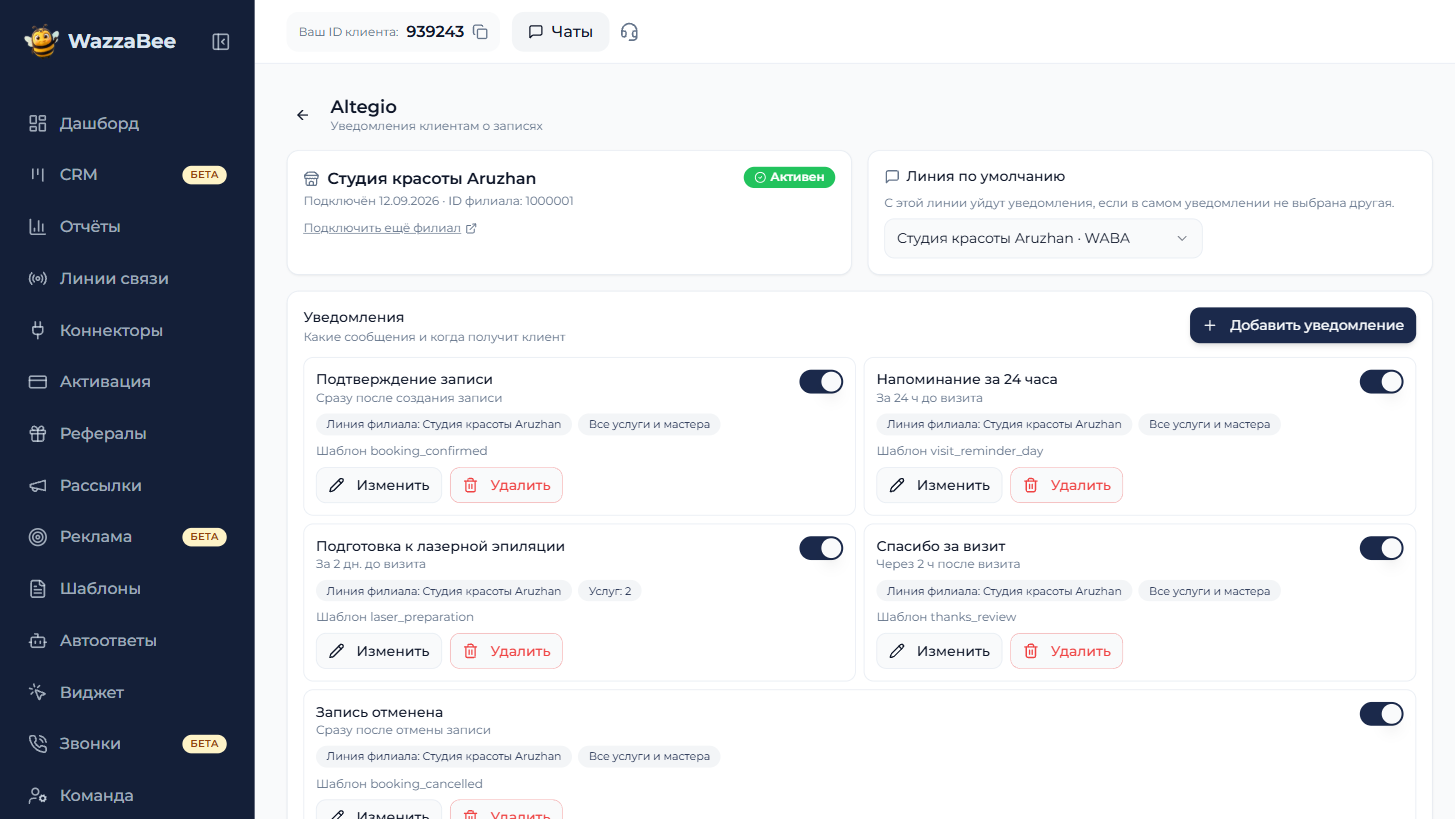1455x819 pixels.
Task: Click the Рефералы gift icon
Action: click(38, 433)
